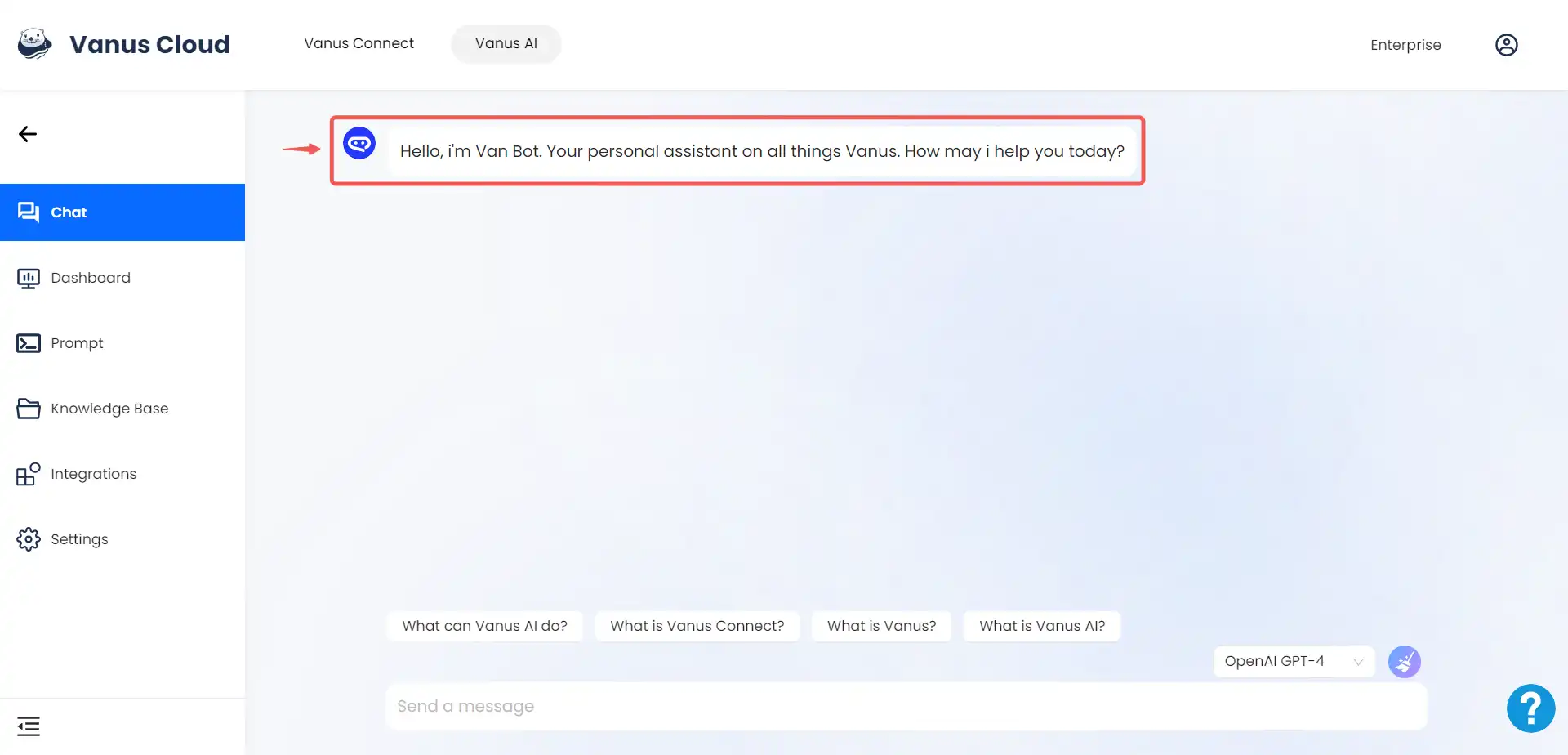The image size is (1568, 755).
Task: Click the Knowledge Base folder icon
Action: tap(29, 409)
